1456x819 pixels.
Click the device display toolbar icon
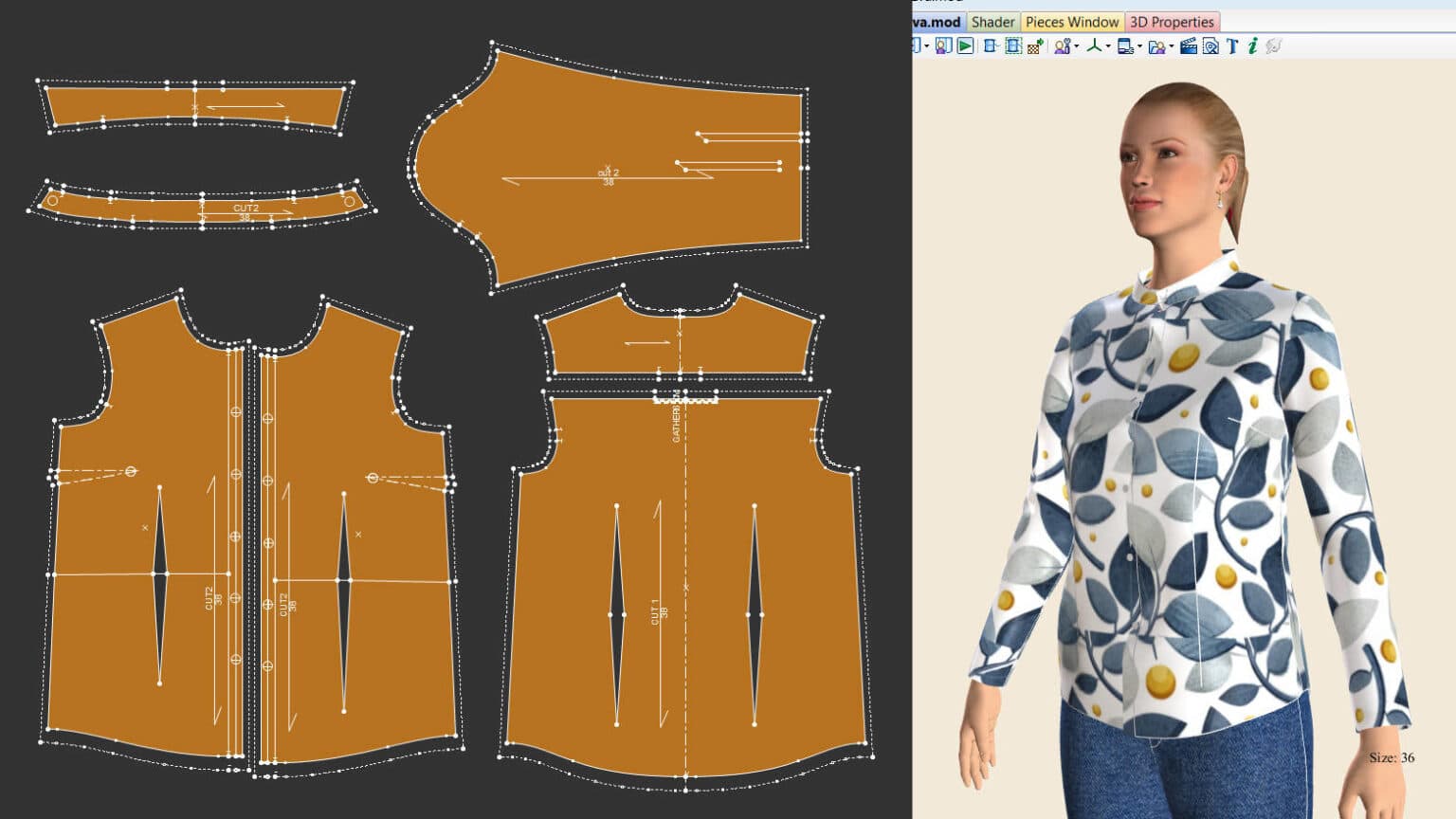click(1125, 45)
